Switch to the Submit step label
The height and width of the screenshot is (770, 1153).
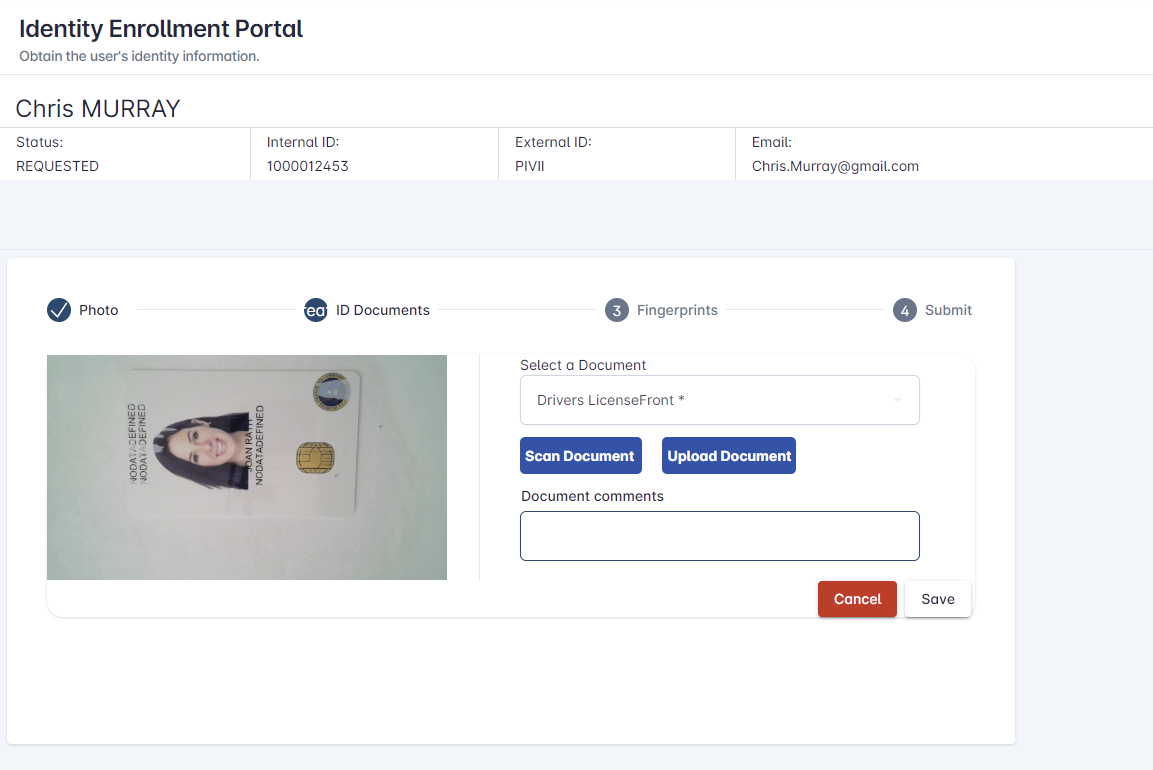(x=948, y=310)
